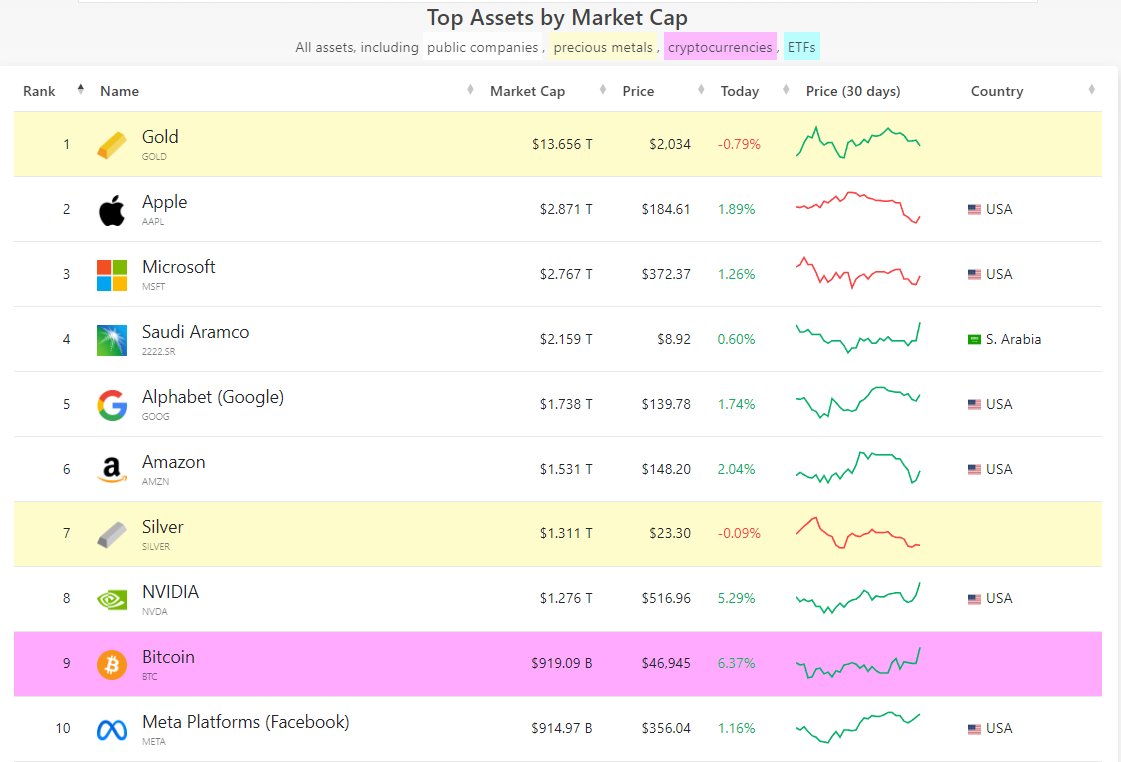Click Silver's price $23.30

point(670,533)
